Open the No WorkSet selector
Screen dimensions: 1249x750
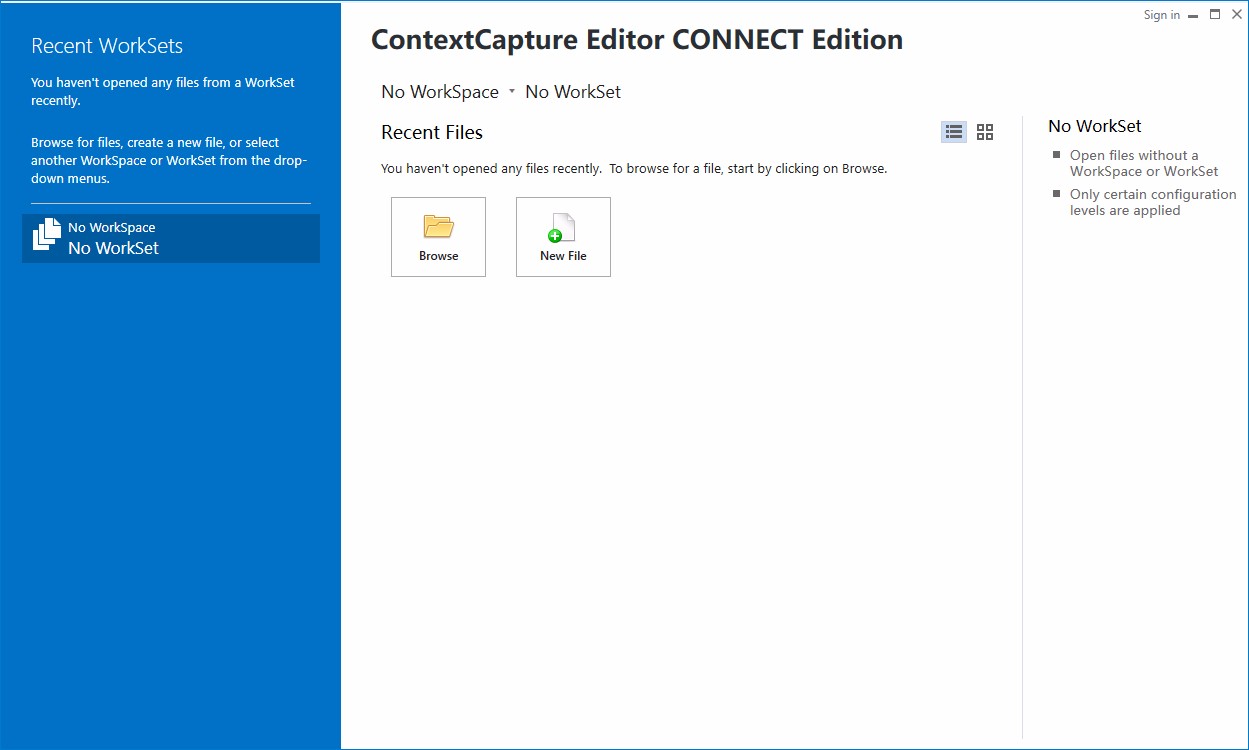coord(572,91)
